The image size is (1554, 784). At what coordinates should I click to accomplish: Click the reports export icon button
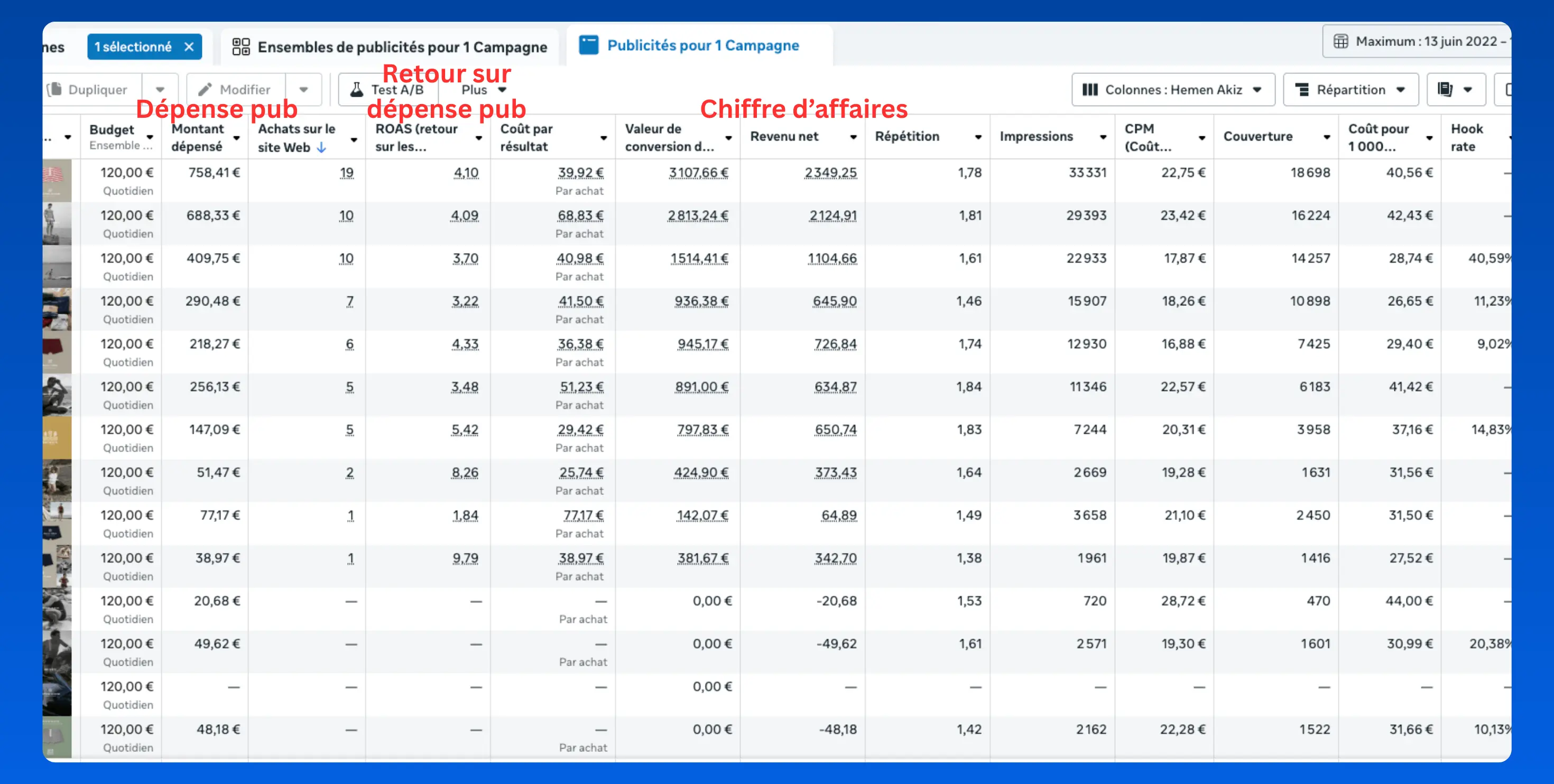tap(1446, 89)
